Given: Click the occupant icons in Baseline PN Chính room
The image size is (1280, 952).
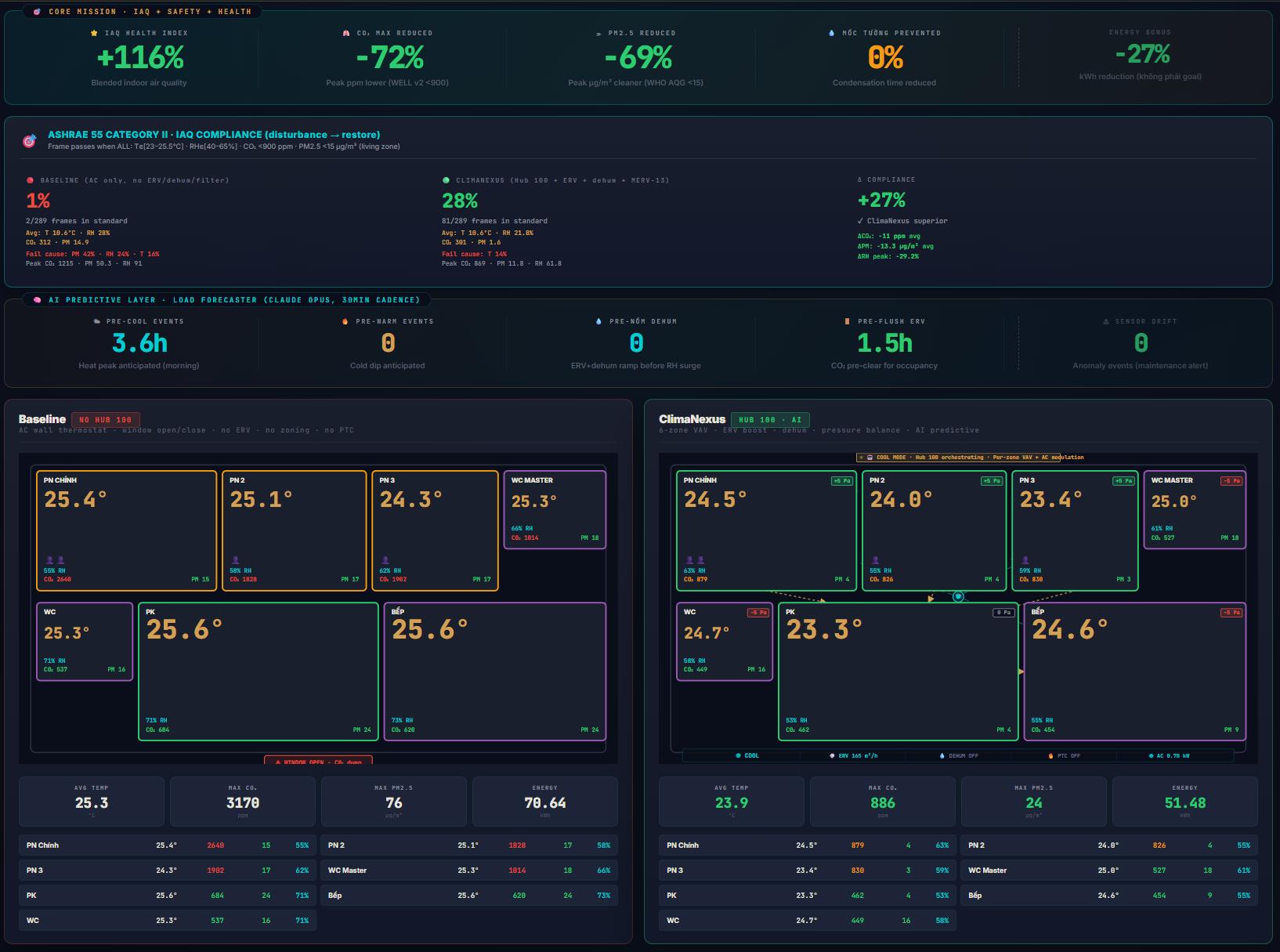Looking at the screenshot, I should [55, 560].
